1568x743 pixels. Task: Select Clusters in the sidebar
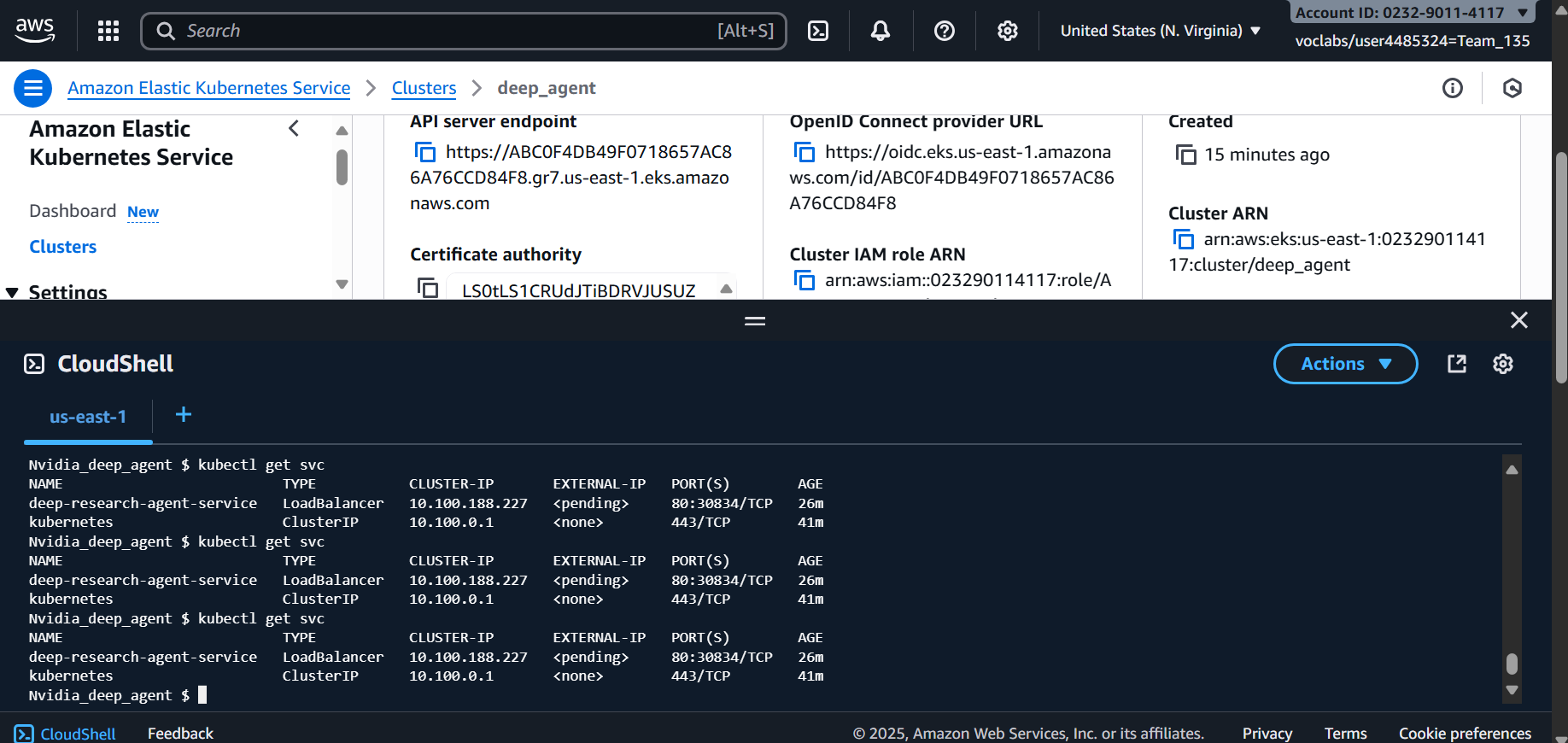pos(63,247)
